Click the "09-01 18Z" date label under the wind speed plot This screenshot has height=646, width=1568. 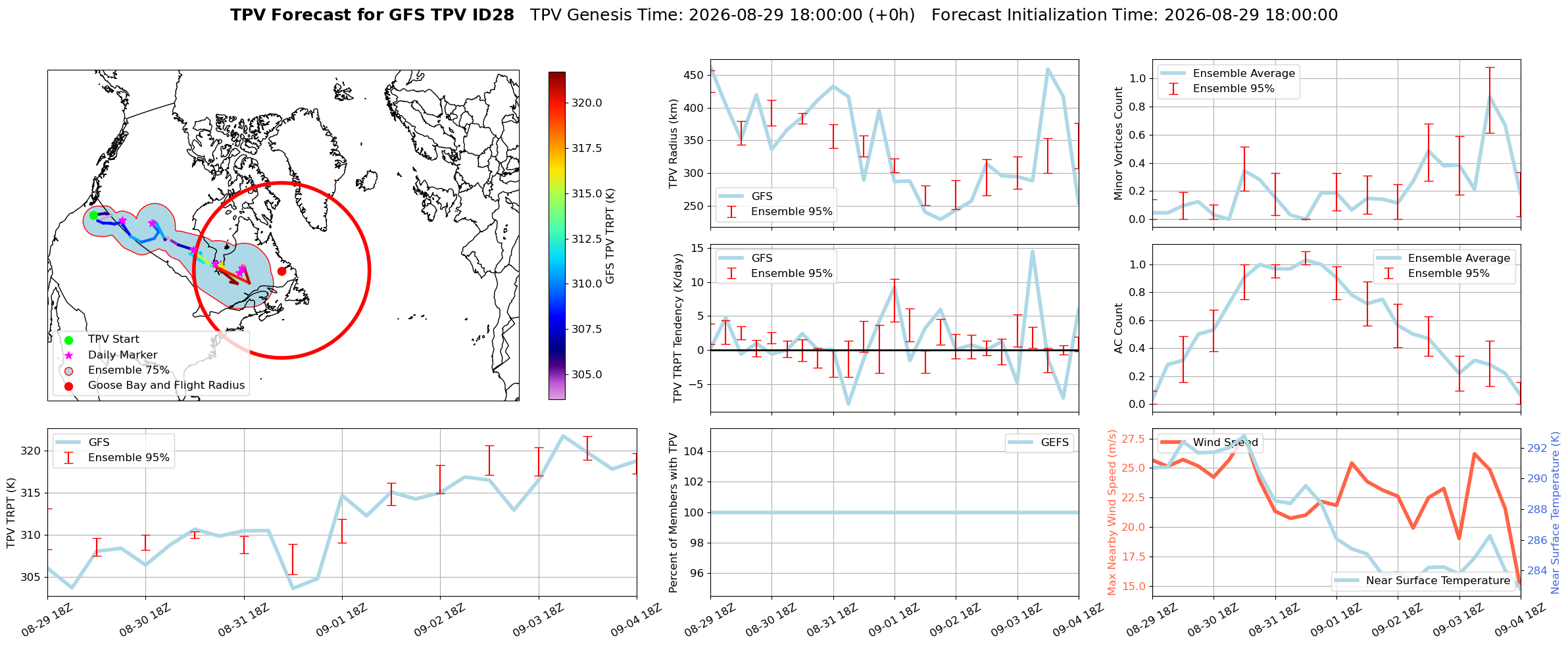[1335, 621]
